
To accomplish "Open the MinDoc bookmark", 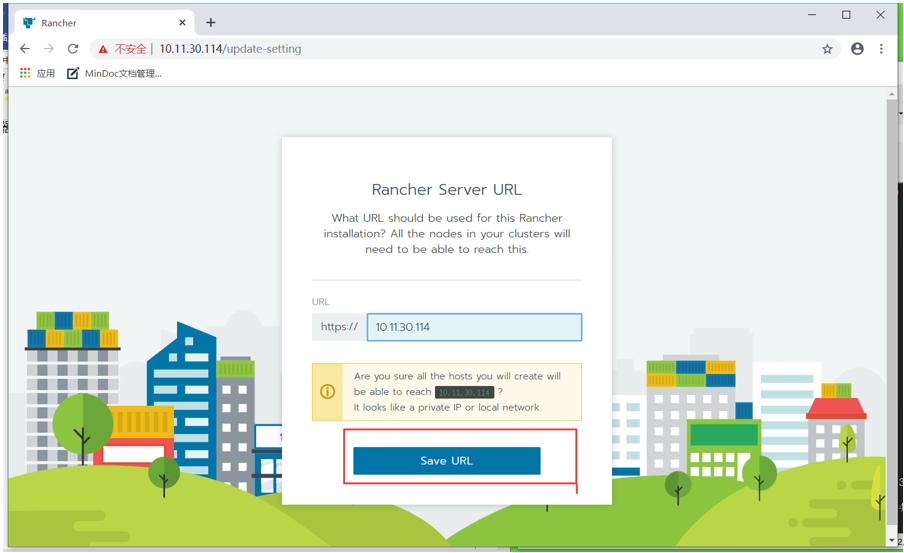I will tap(114, 73).
